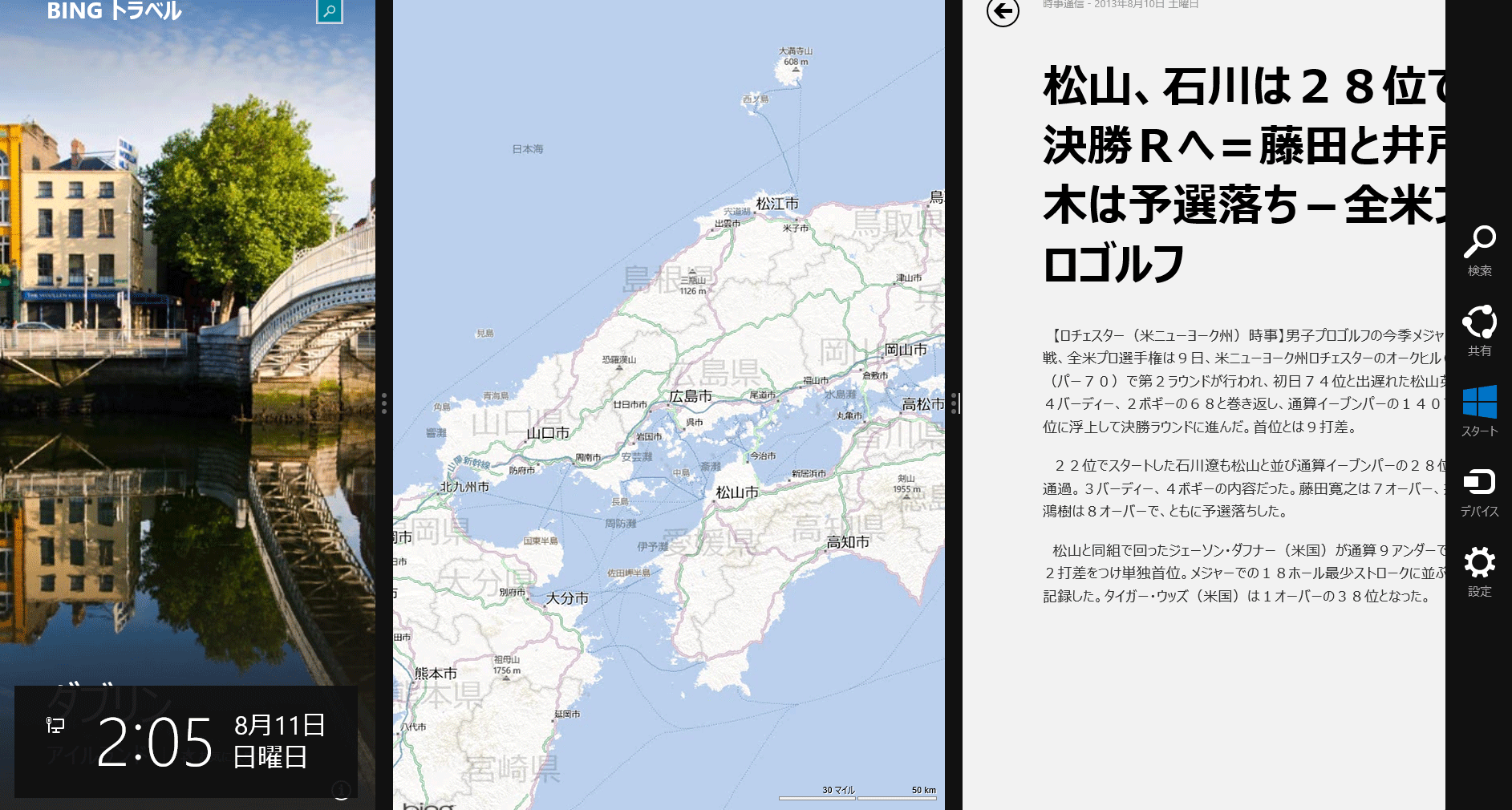Viewport: 1512px width, 810px height.
Task: Click the スタート (Start) Windows charm
Action: (x=1479, y=411)
